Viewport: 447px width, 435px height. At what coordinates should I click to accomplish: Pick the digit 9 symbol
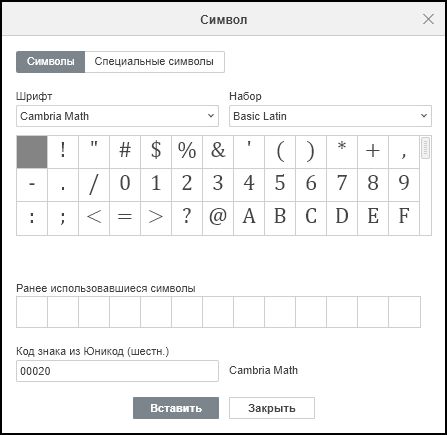[404, 185]
